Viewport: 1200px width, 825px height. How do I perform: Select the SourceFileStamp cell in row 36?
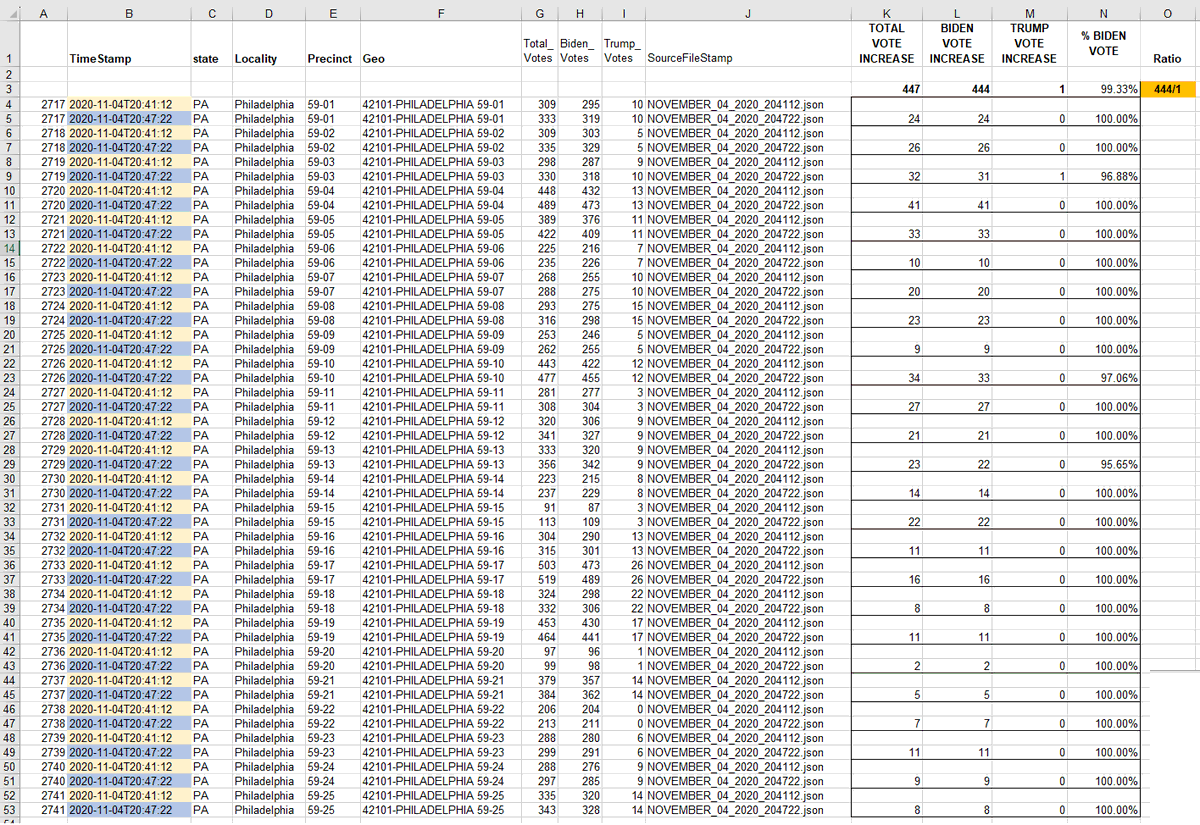click(x=748, y=565)
